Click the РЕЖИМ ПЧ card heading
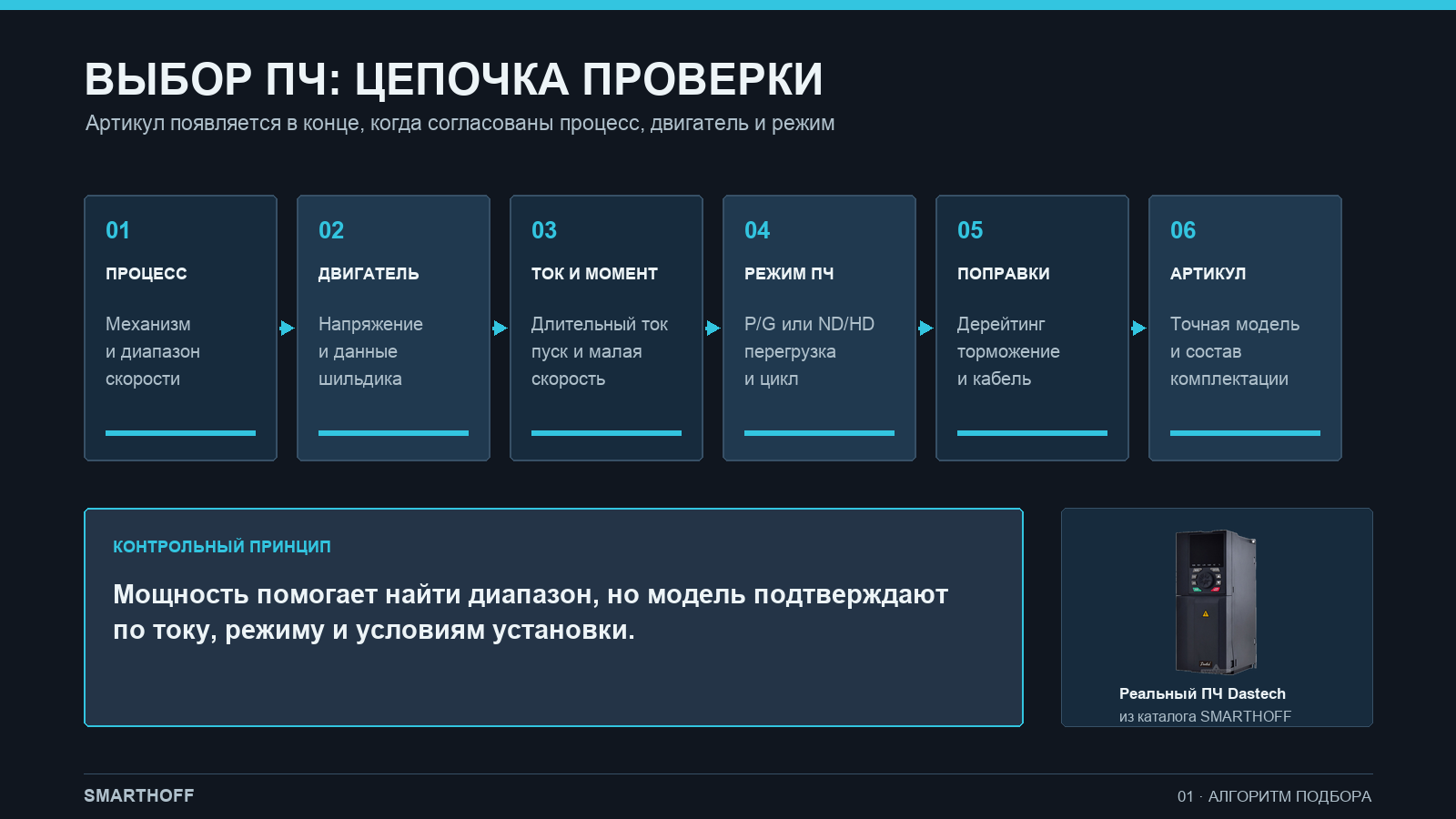Image resolution: width=1456 pixels, height=819 pixels. pos(789,274)
